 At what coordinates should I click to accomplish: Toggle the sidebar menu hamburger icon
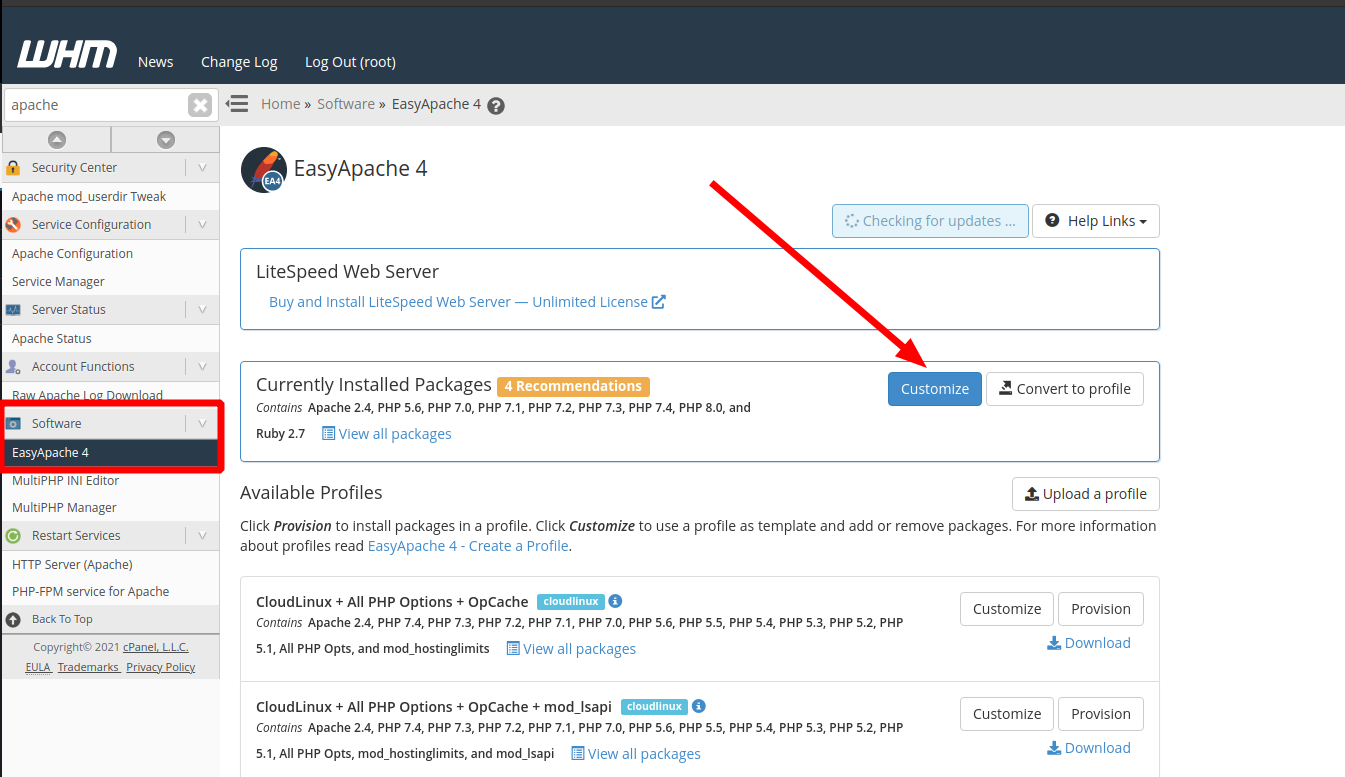coord(237,104)
